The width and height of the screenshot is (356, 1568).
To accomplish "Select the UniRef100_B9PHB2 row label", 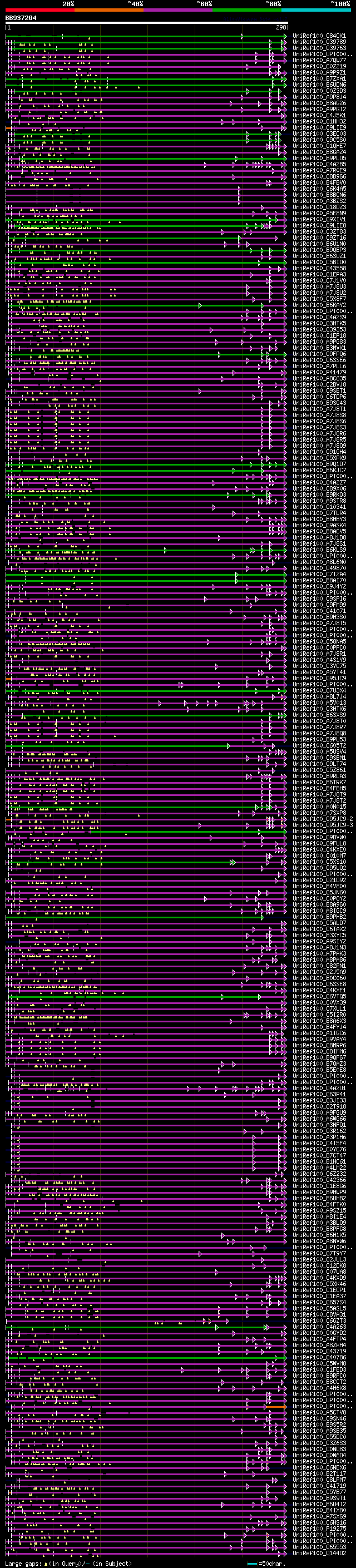I will click(x=319, y=917).
